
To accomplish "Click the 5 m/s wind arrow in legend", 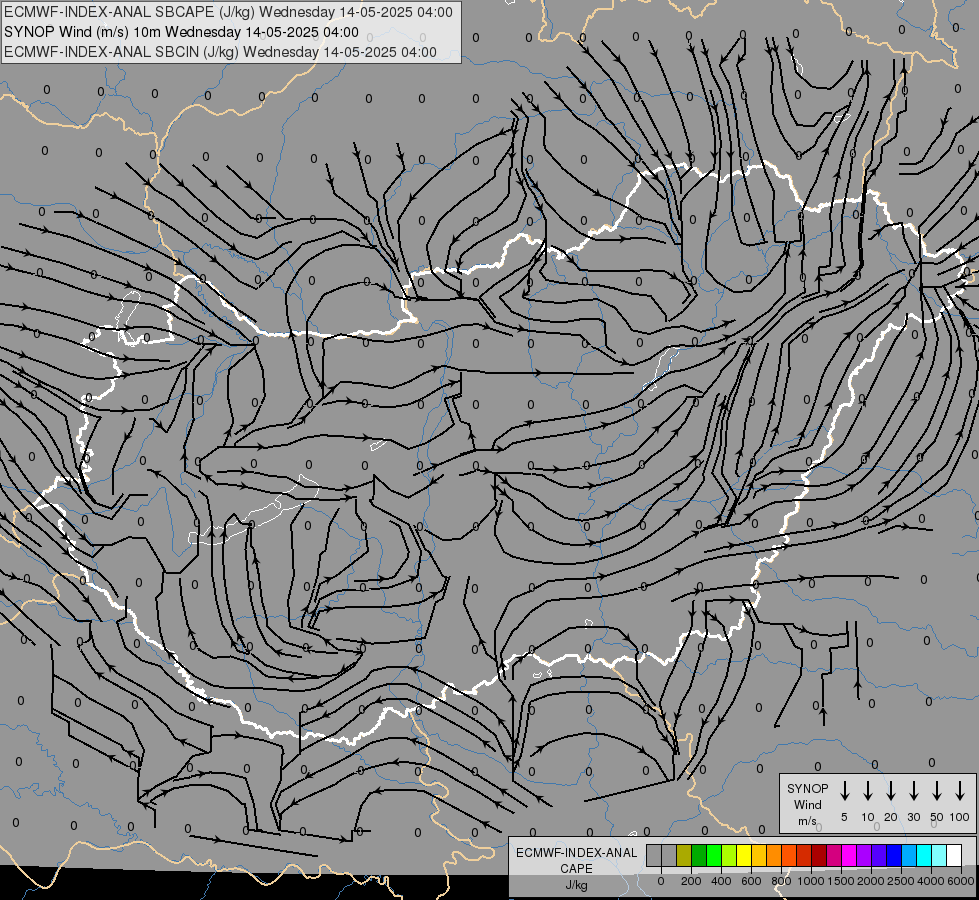I will tap(844, 791).
